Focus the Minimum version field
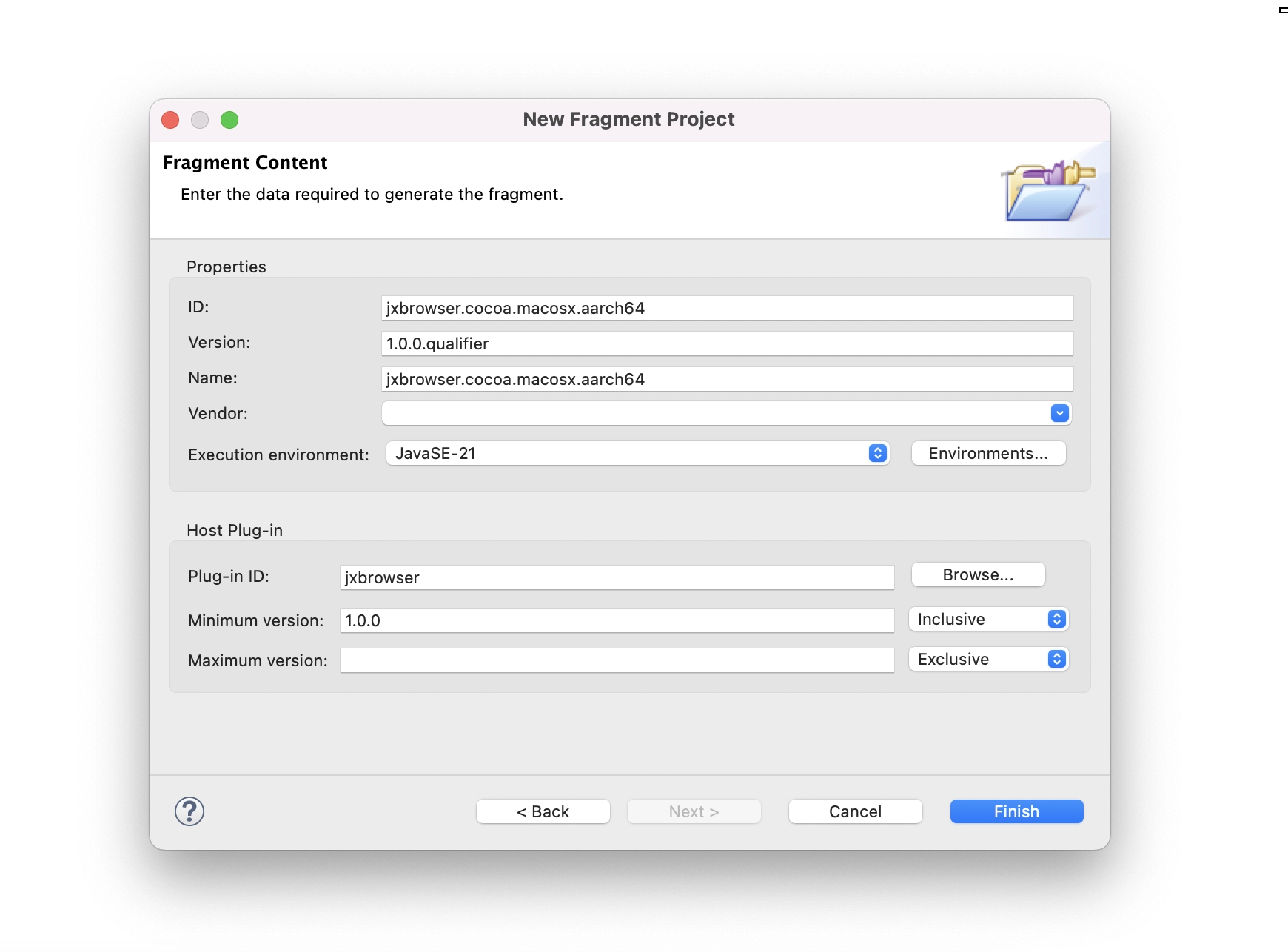 [617, 620]
